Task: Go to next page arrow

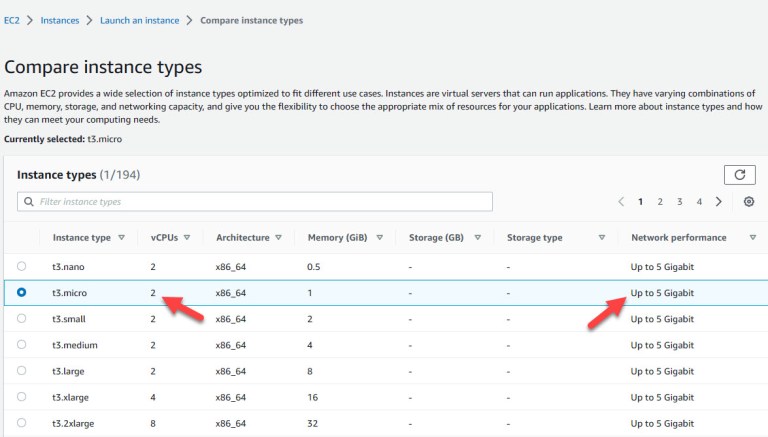Action: click(719, 201)
